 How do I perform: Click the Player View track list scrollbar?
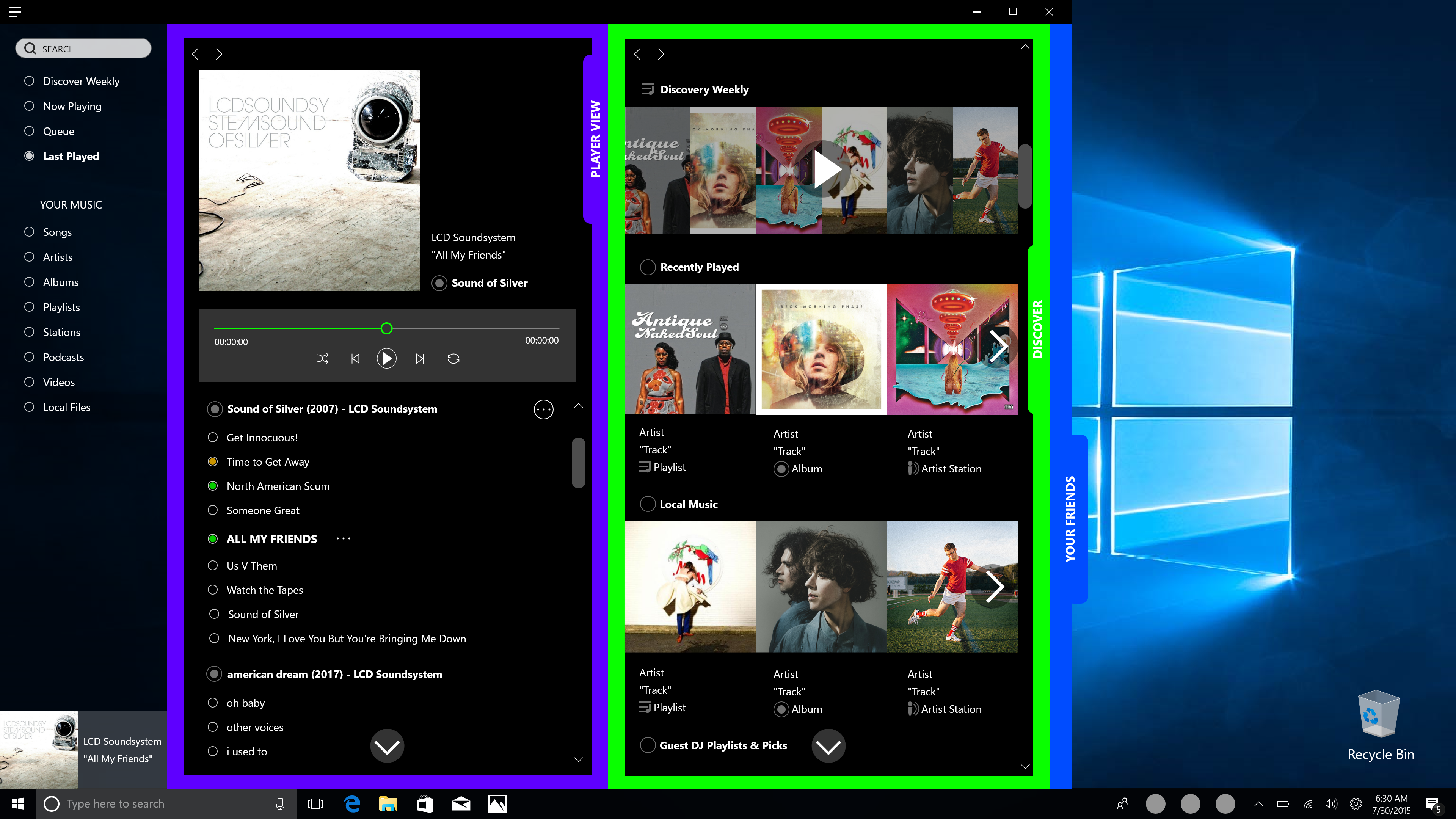click(x=578, y=462)
